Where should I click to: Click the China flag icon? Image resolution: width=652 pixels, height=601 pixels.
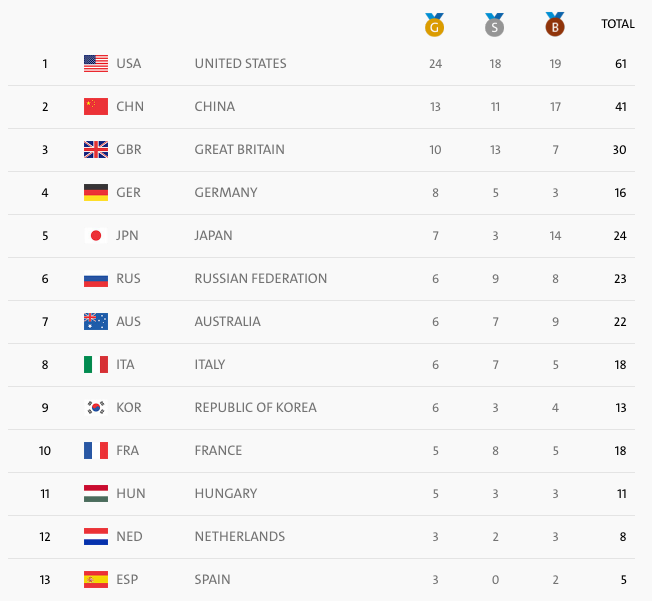96,107
